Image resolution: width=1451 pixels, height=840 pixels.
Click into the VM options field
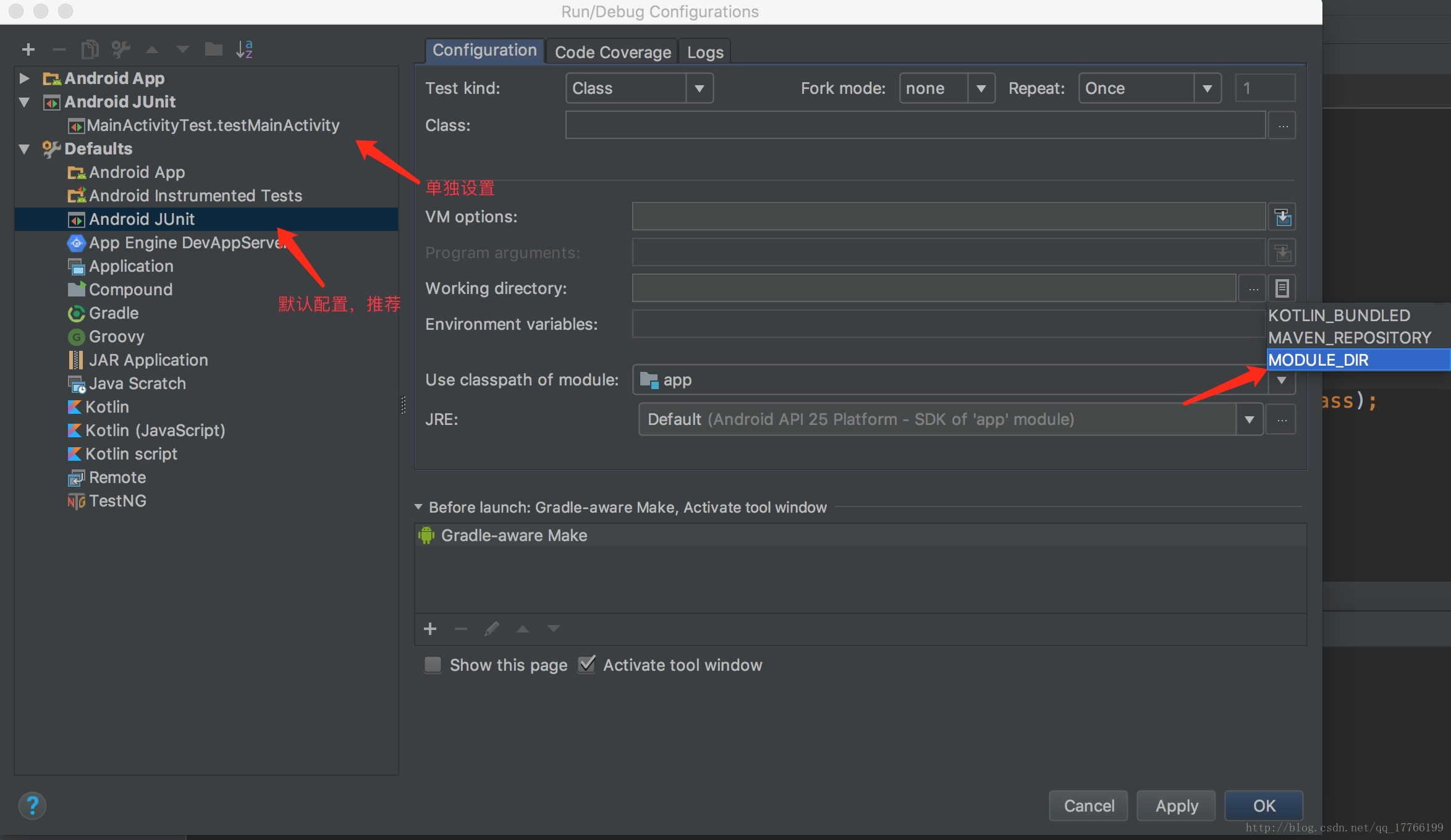point(948,217)
